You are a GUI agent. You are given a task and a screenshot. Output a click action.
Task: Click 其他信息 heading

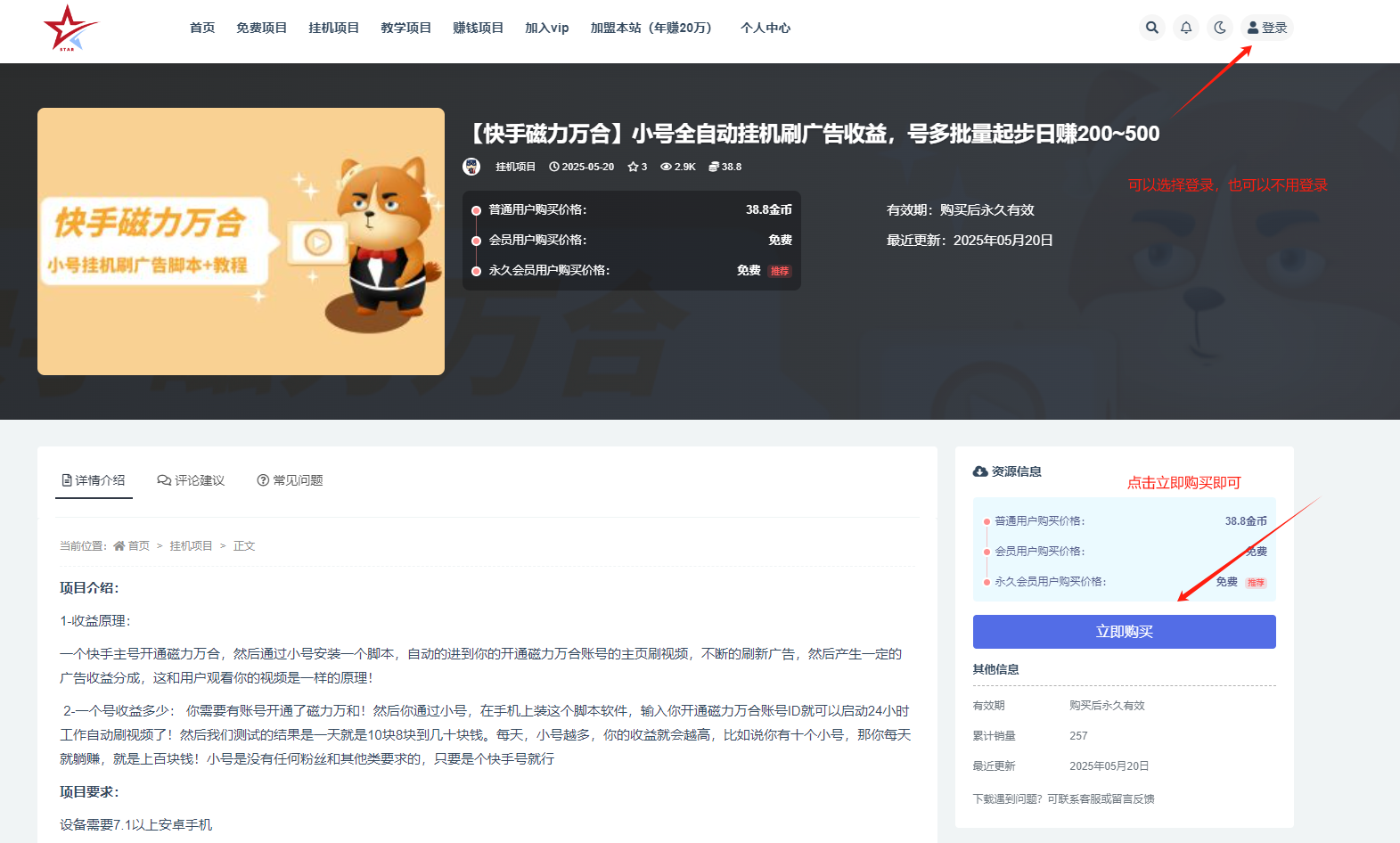pyautogui.click(x=996, y=669)
